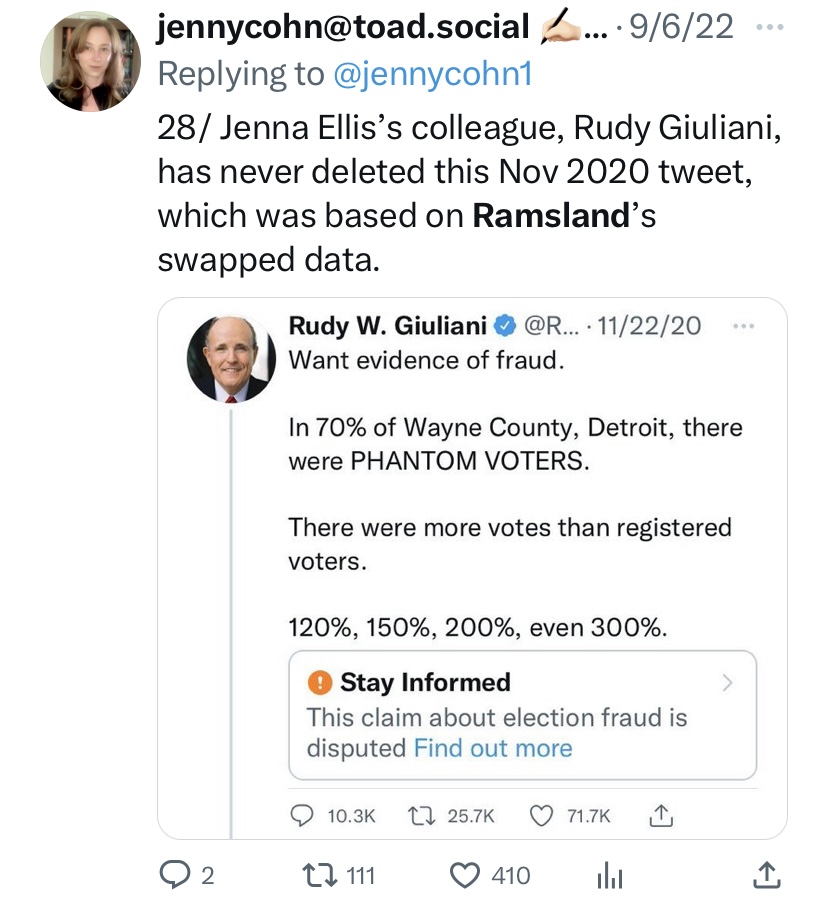Like the jennycohn tweet

point(466,876)
